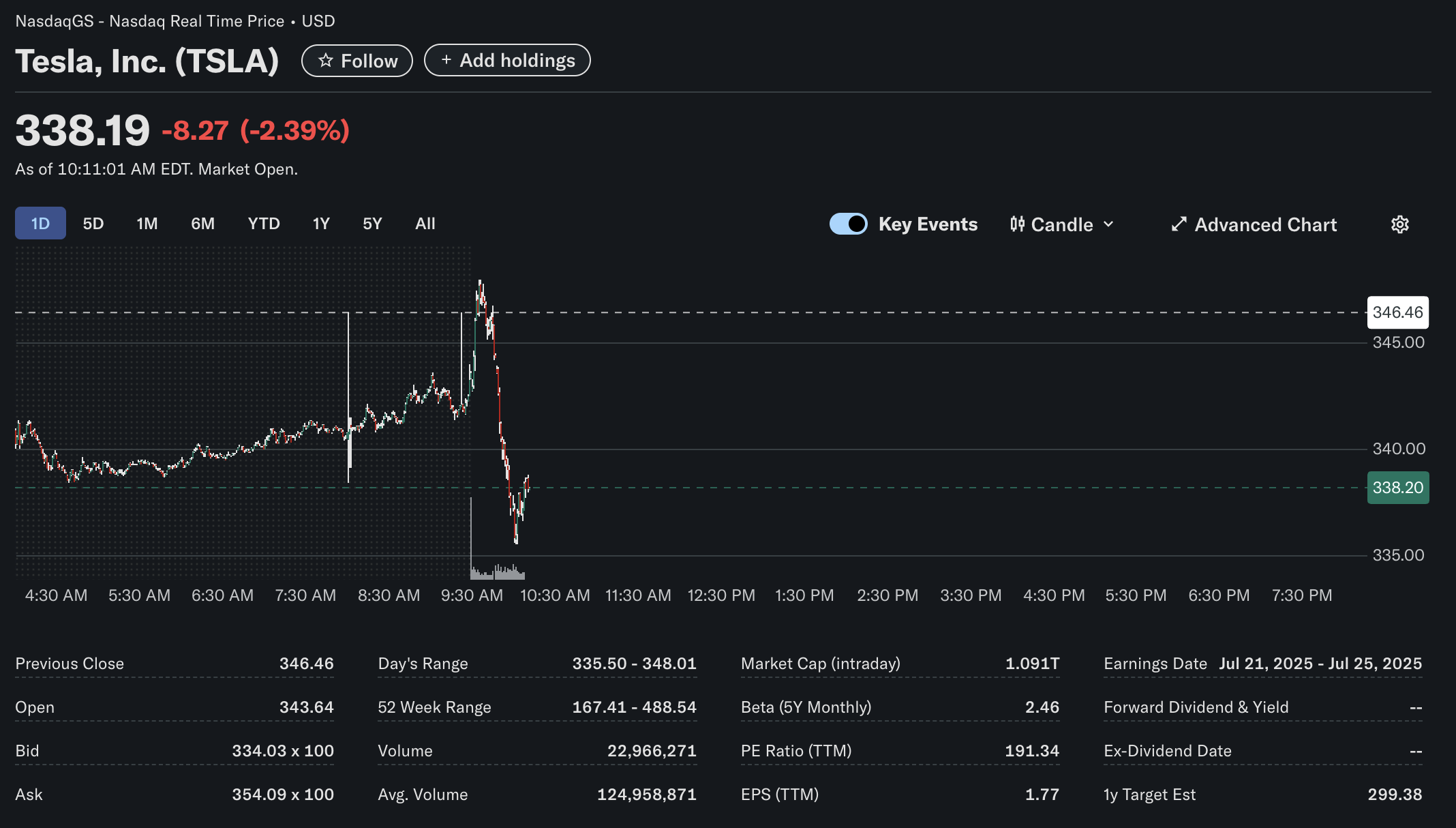1456x828 pixels.
Task: Choose the 5Y time range
Action: 372,223
